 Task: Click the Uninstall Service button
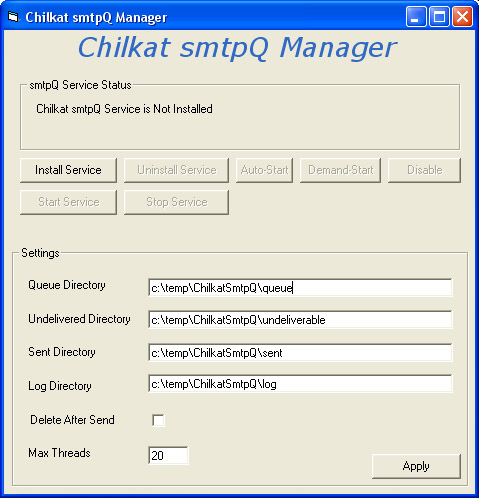[x=176, y=170]
